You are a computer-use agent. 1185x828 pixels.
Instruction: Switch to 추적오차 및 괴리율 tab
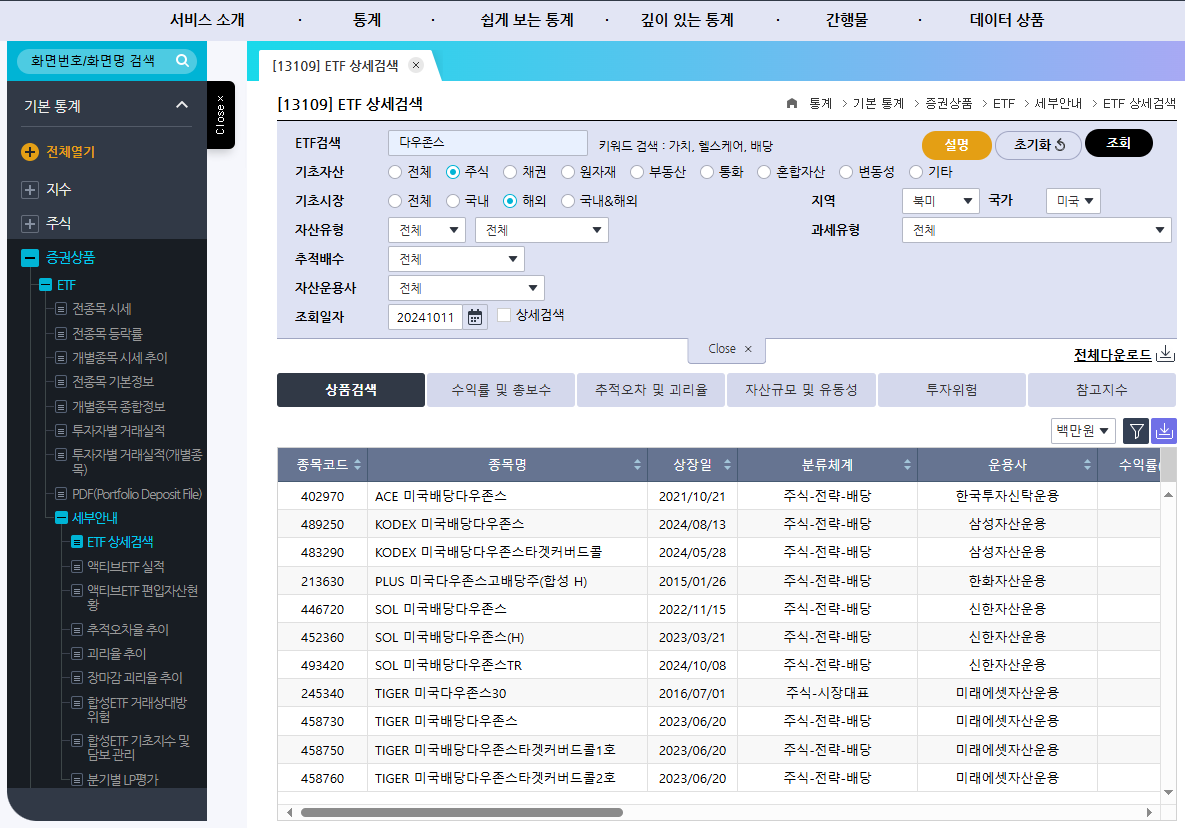point(651,390)
